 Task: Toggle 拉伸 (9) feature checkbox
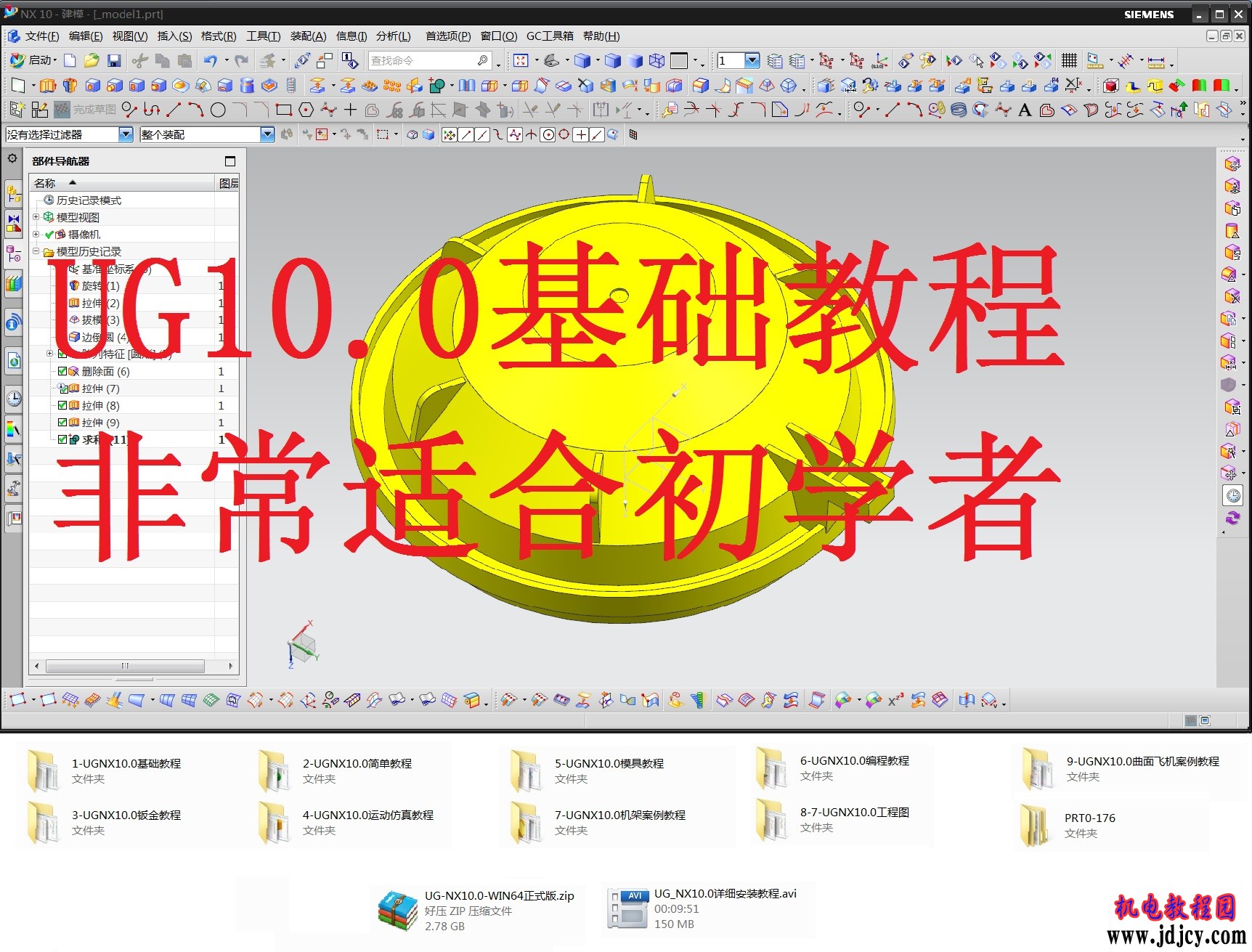tap(62, 423)
